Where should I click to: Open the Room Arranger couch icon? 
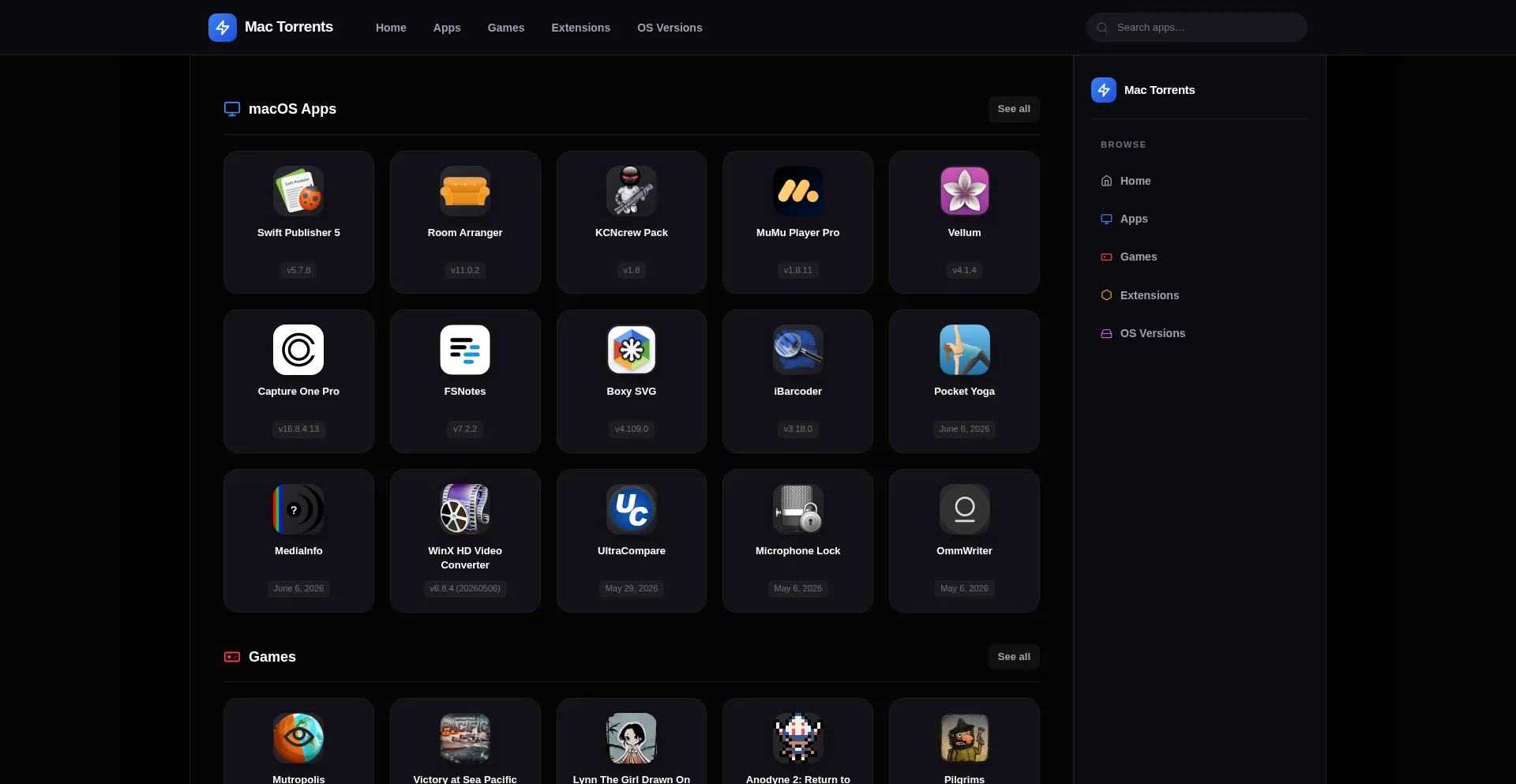[x=465, y=191]
